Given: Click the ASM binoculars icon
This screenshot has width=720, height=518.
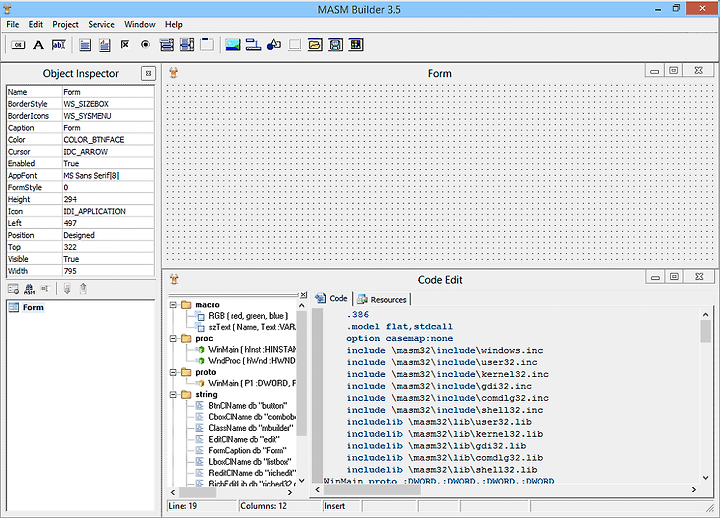Looking at the screenshot, I should pyautogui.click(x=29, y=289).
